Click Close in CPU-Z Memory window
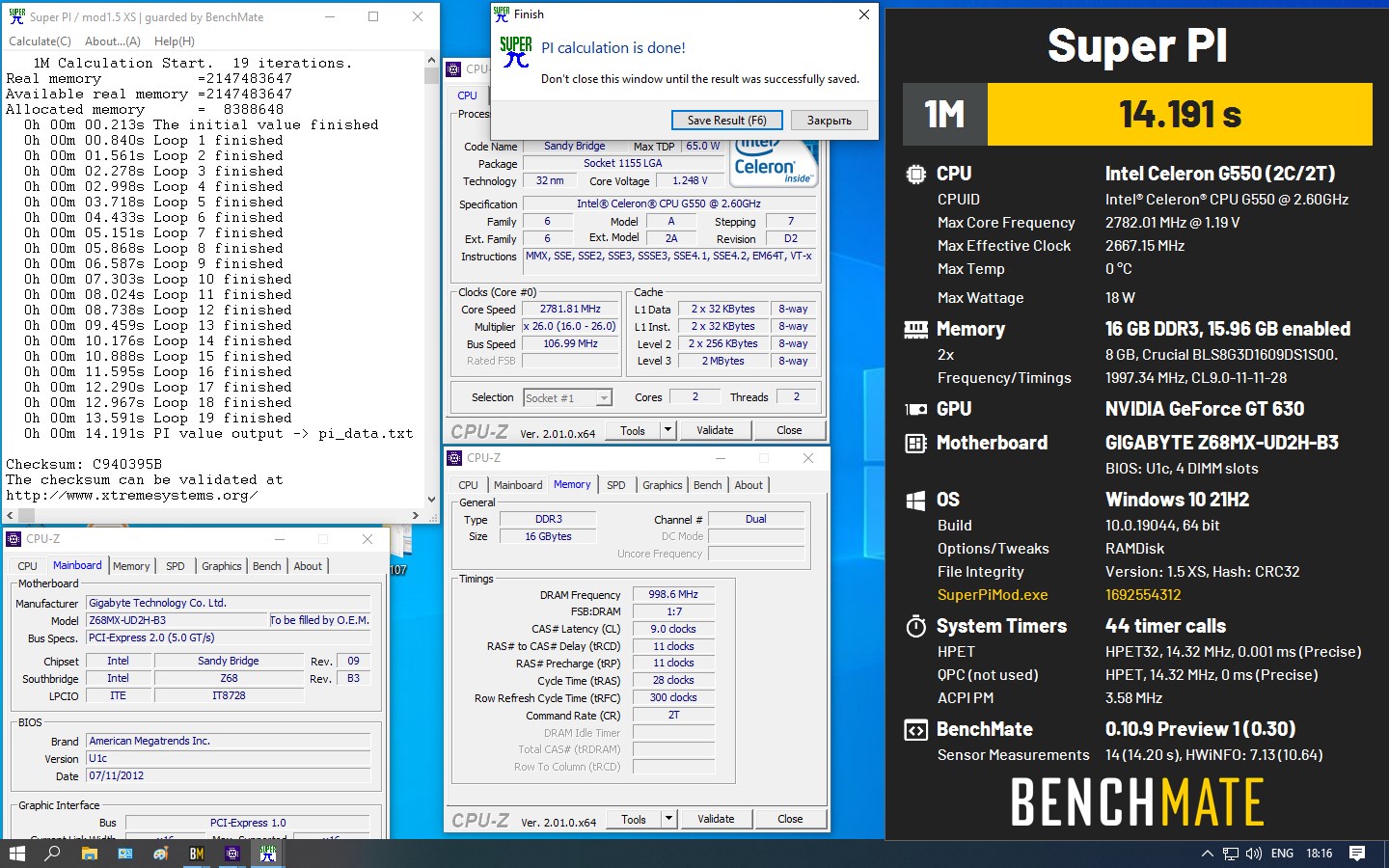This screenshot has height=868, width=1389. coord(790,819)
